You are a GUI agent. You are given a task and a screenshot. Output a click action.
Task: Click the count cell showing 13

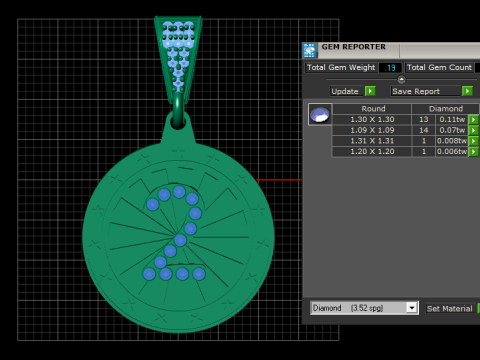(424, 119)
